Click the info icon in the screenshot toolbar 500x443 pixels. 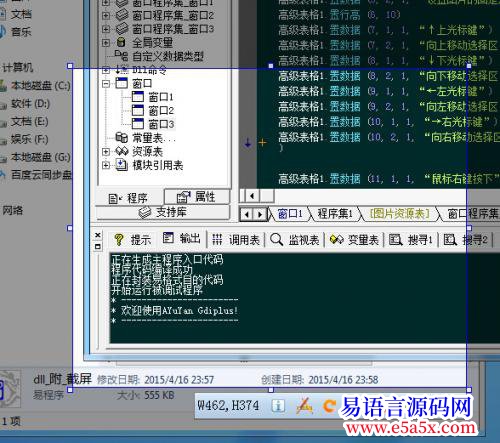pos(278,406)
